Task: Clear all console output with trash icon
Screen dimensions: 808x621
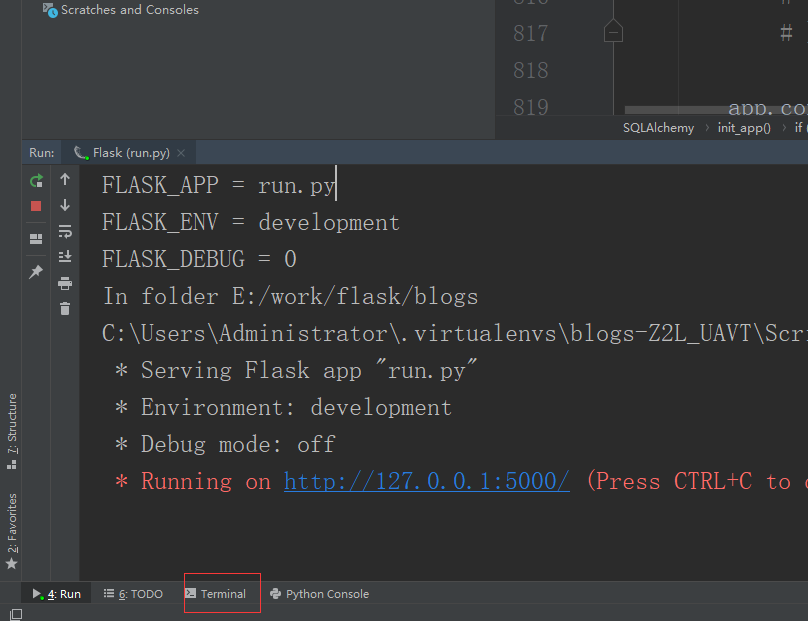Action: [x=65, y=308]
